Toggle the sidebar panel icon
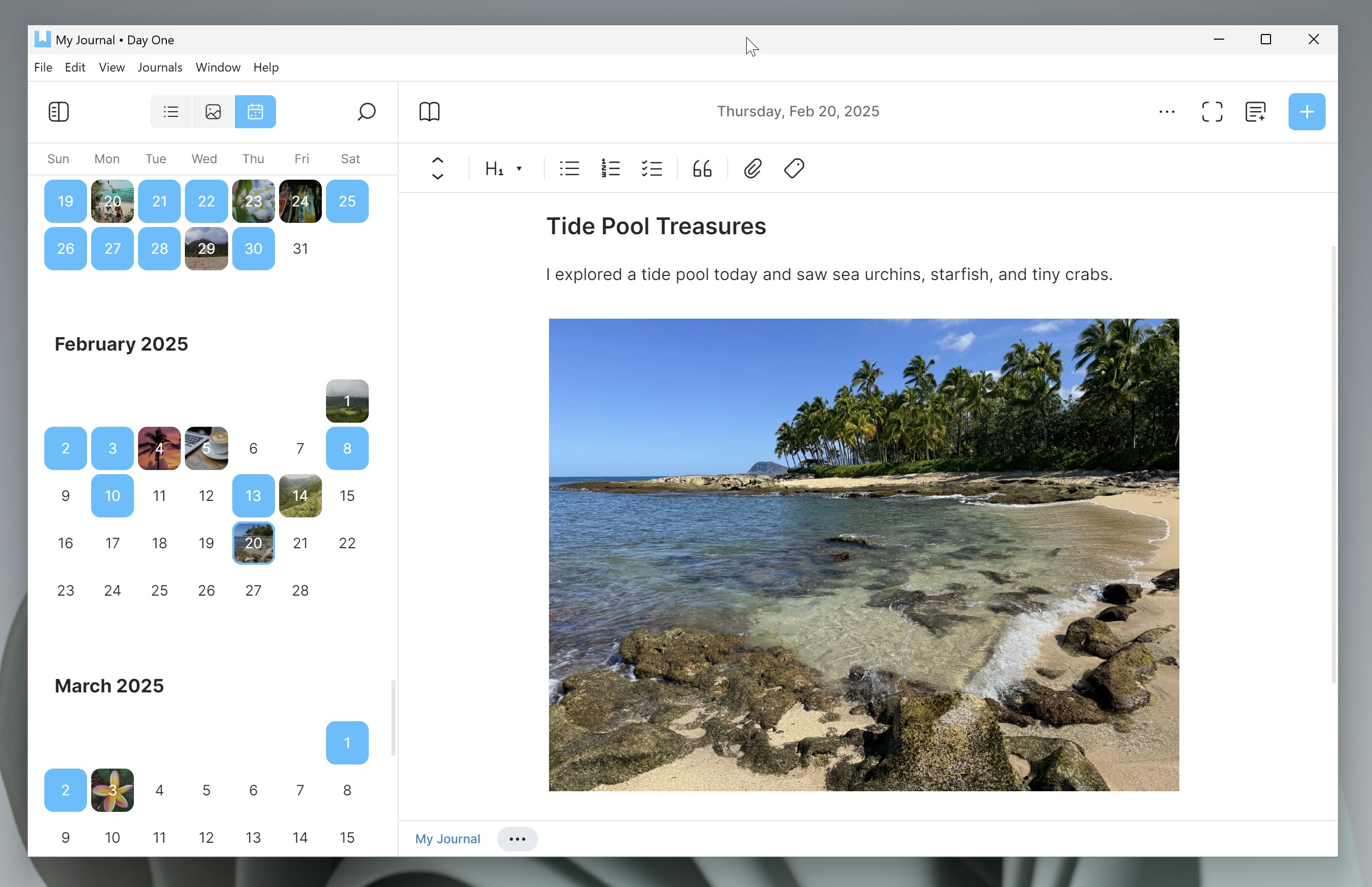The width and height of the screenshot is (1372, 887). click(58, 111)
